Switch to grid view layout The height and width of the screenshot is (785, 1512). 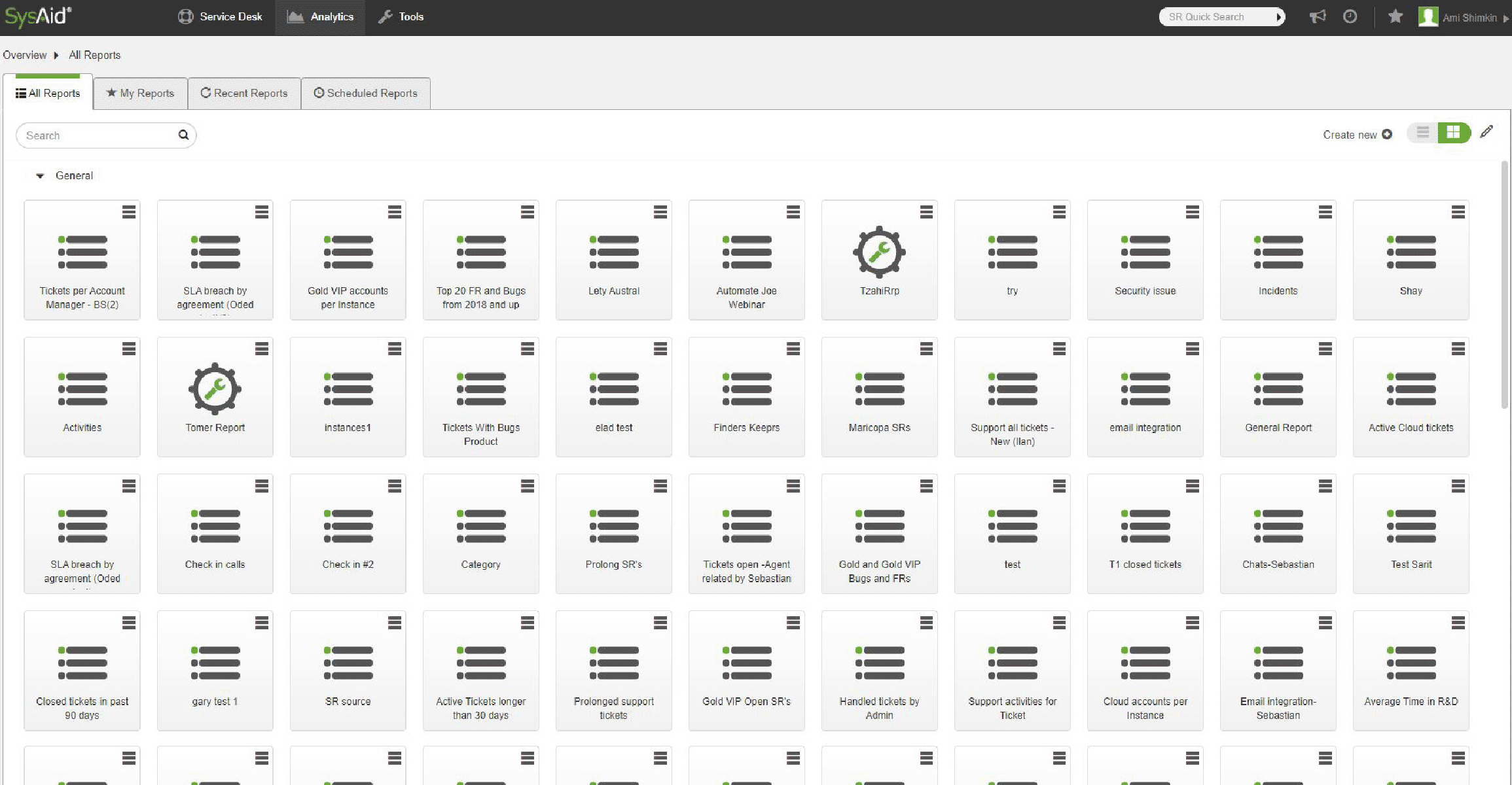pos(1453,133)
